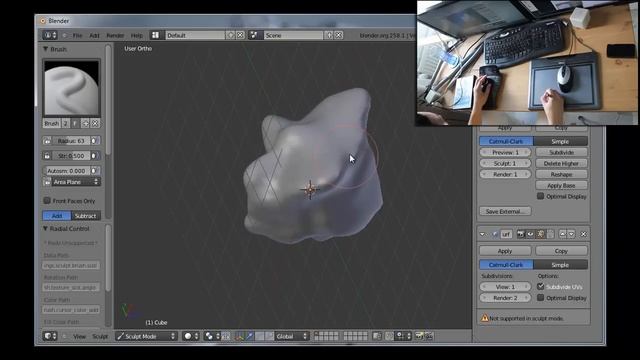Select the Subtract brush direction
This screenshot has width=640, height=360.
pyautogui.click(x=86, y=216)
